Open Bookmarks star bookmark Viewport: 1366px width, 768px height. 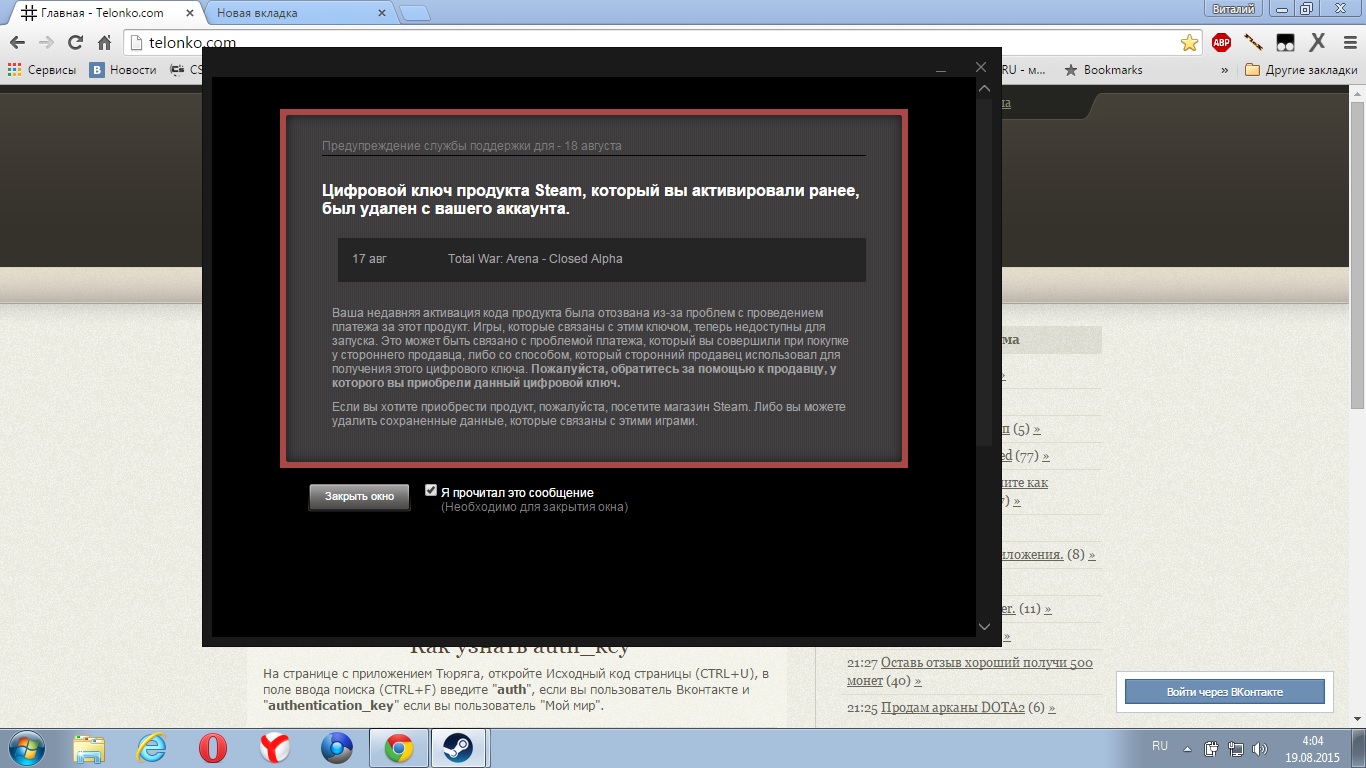pyautogui.click(x=1103, y=70)
